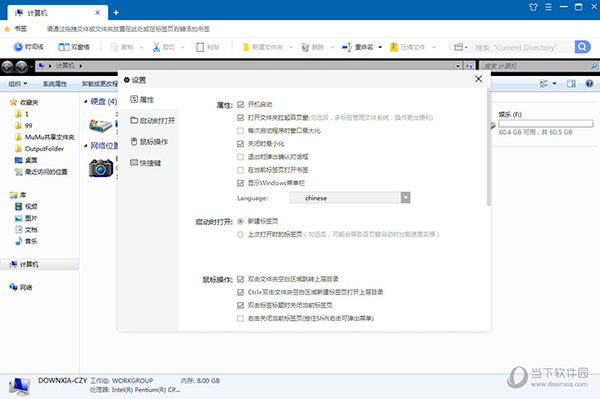This screenshot has width=600, height=399.
Task: Click the skin shirt icon in title bar
Action: click(x=533, y=7)
